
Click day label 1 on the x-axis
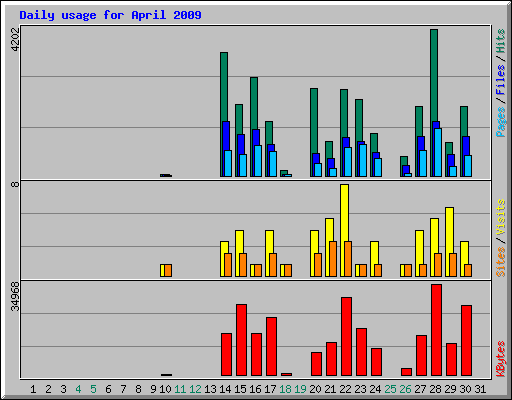[33, 389]
